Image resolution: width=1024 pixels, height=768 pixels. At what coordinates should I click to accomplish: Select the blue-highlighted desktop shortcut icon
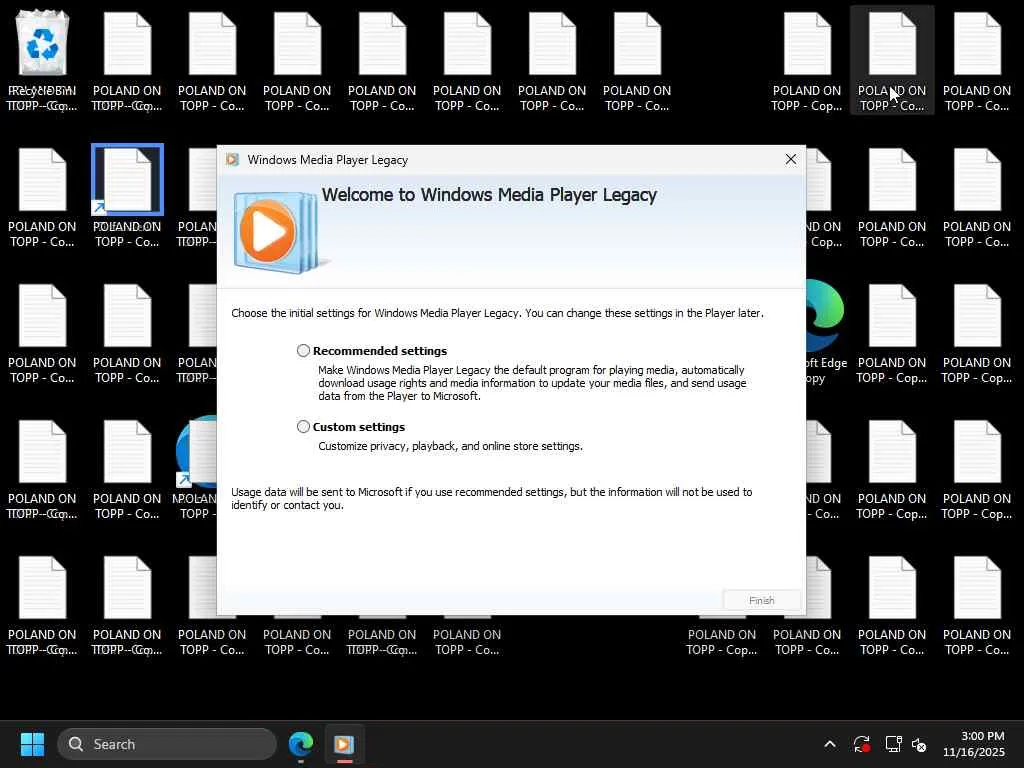pyautogui.click(x=127, y=180)
